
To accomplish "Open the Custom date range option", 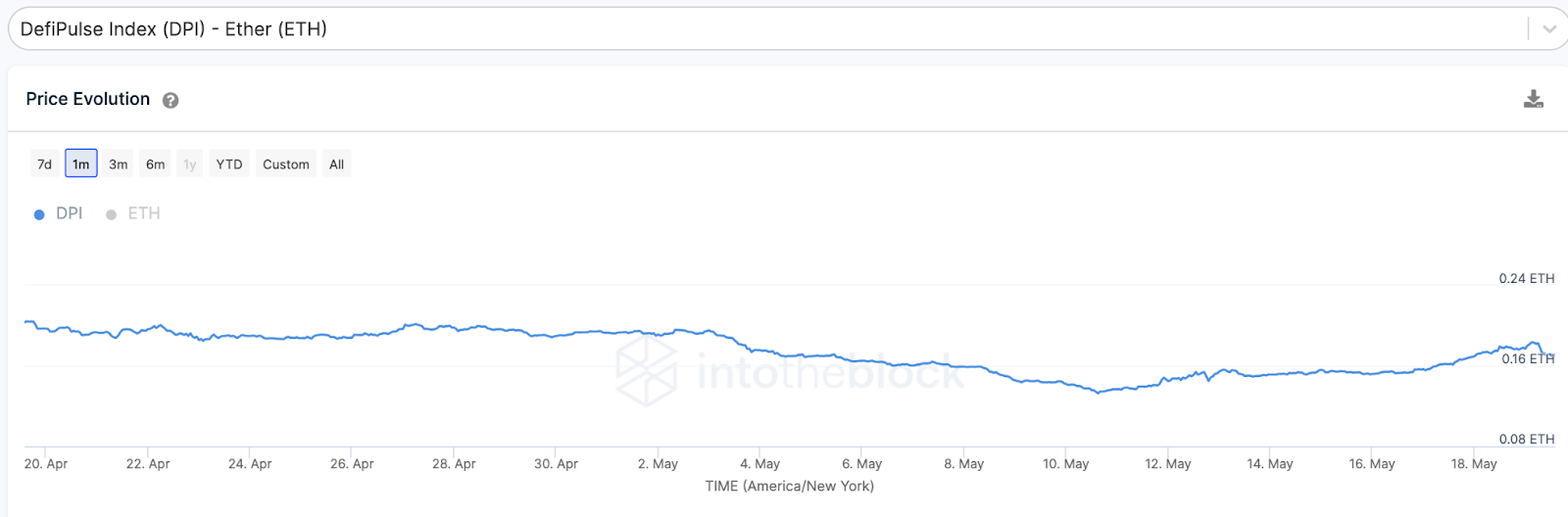I will [x=286, y=164].
